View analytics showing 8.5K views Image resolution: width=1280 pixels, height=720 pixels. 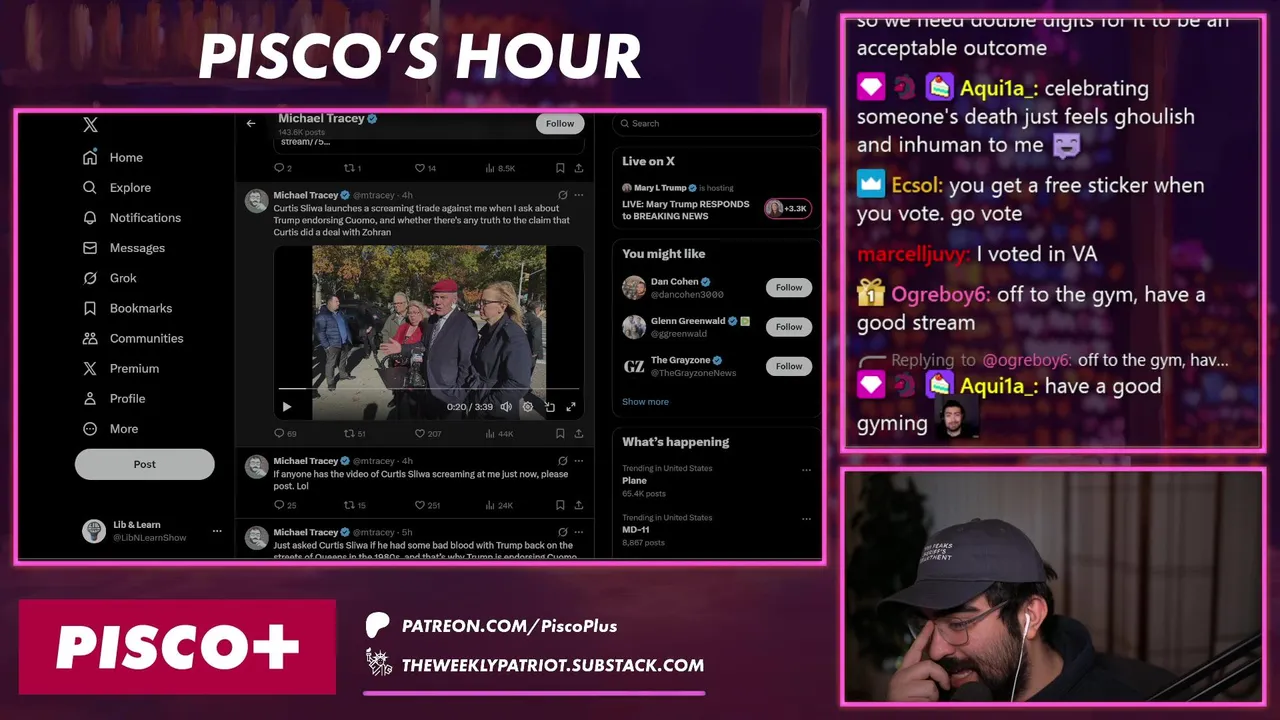(x=500, y=168)
